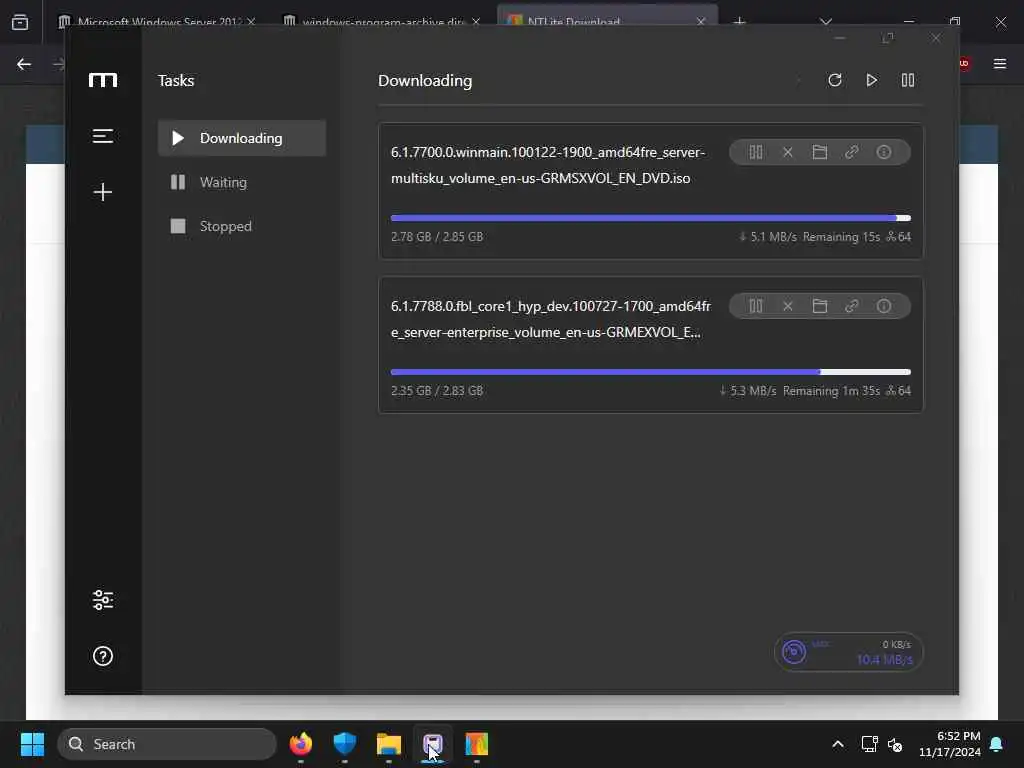Screen dimensions: 1024x768
Task: Open the Windows Start menu
Action: coord(32,744)
